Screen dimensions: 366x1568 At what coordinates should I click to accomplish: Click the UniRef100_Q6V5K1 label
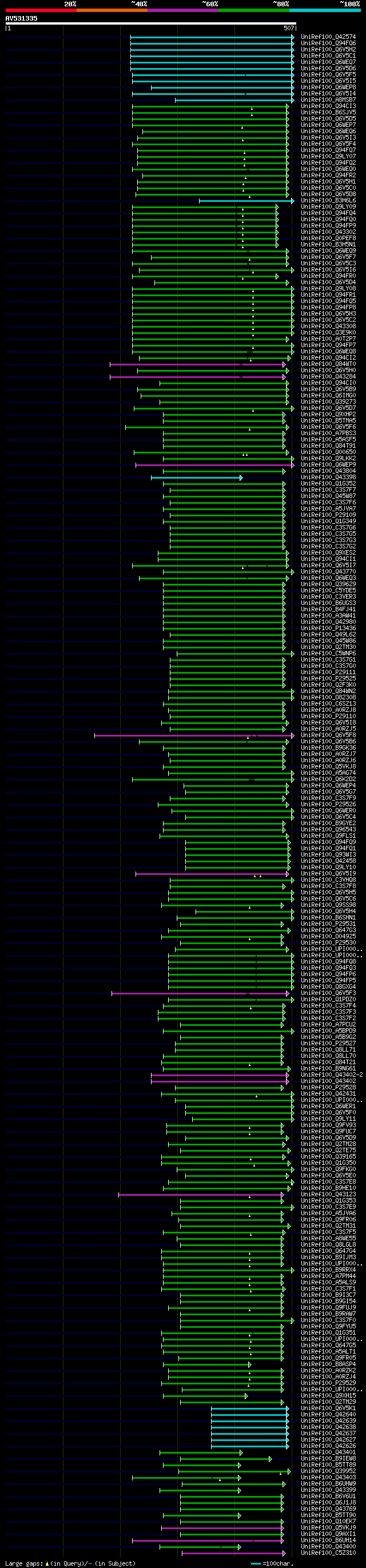point(328,1408)
